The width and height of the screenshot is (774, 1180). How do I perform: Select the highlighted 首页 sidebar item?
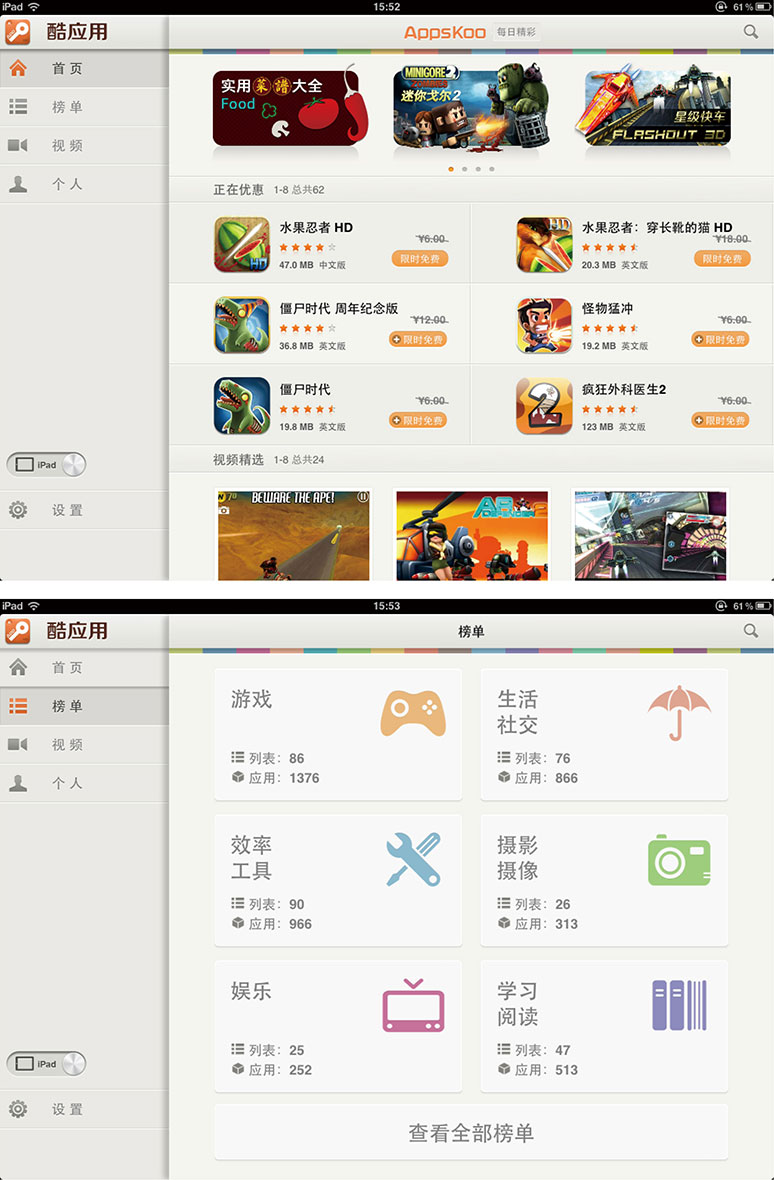coord(84,69)
